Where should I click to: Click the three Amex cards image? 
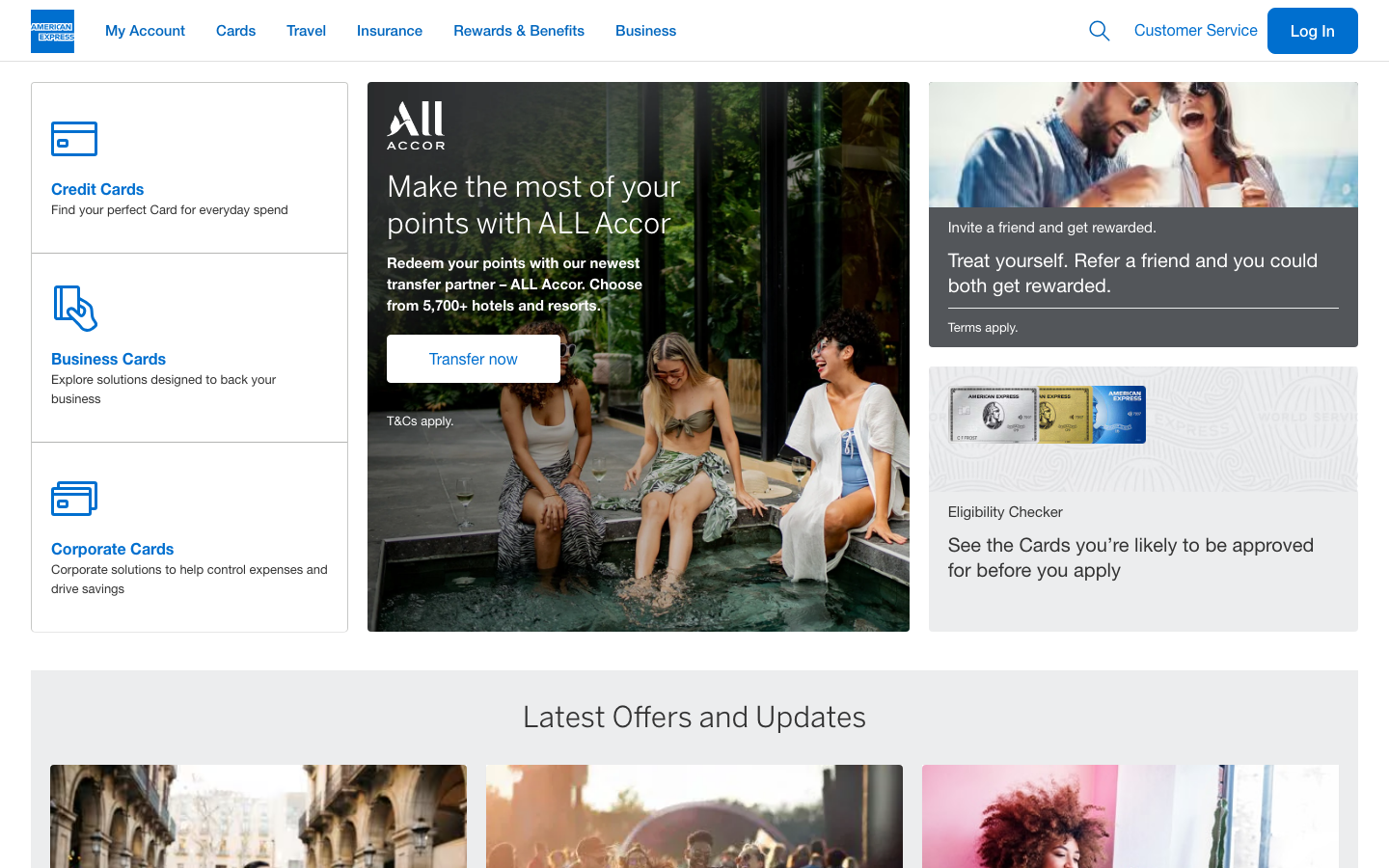coord(1047,415)
